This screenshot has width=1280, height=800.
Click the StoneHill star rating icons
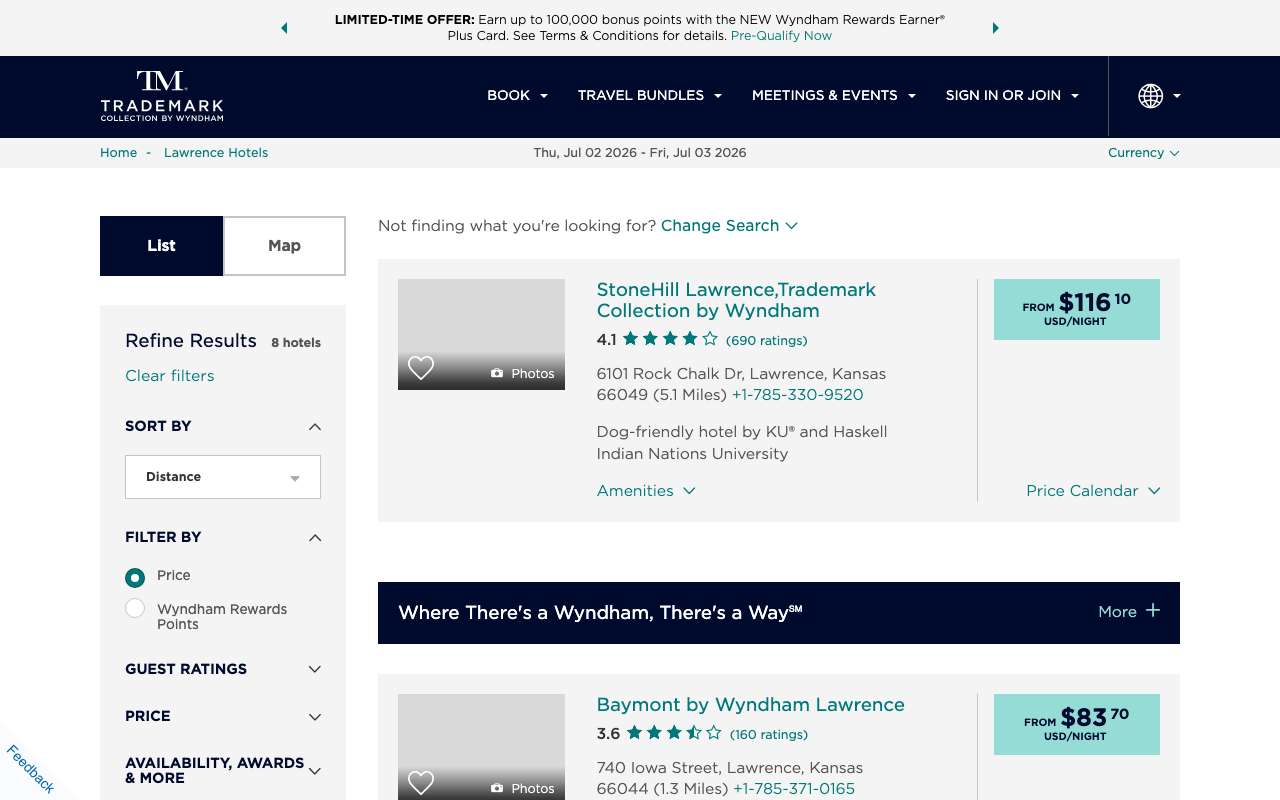click(670, 339)
